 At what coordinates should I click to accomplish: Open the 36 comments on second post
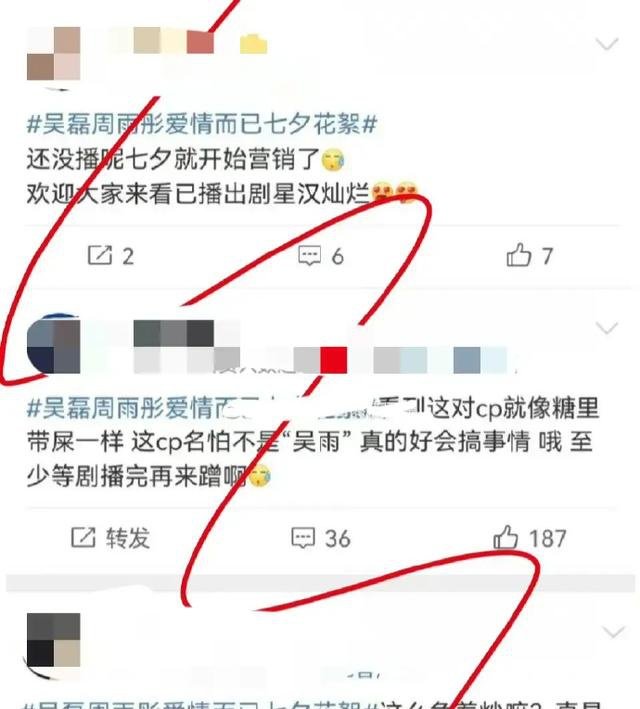click(321, 538)
